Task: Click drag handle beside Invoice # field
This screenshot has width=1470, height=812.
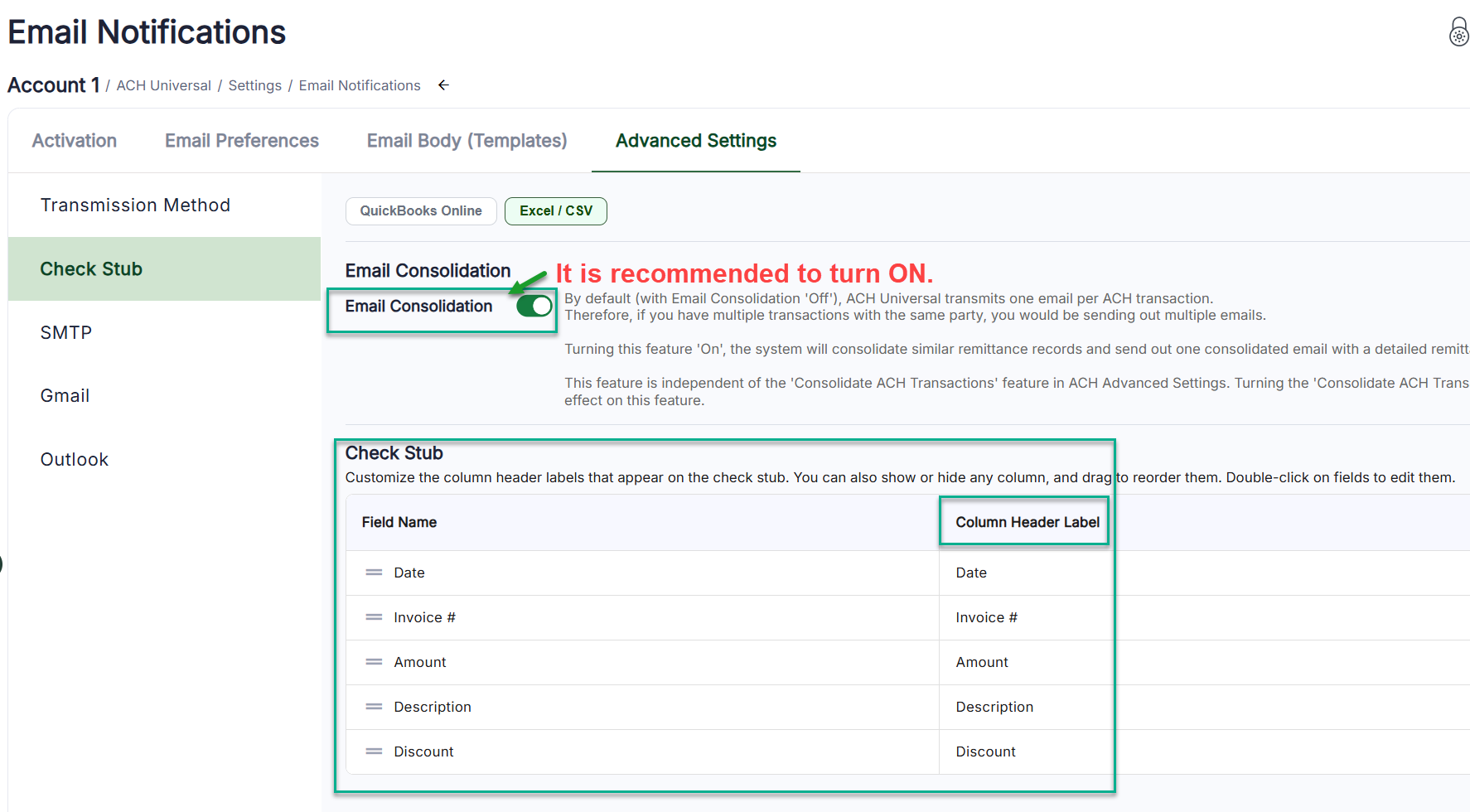Action: point(375,617)
